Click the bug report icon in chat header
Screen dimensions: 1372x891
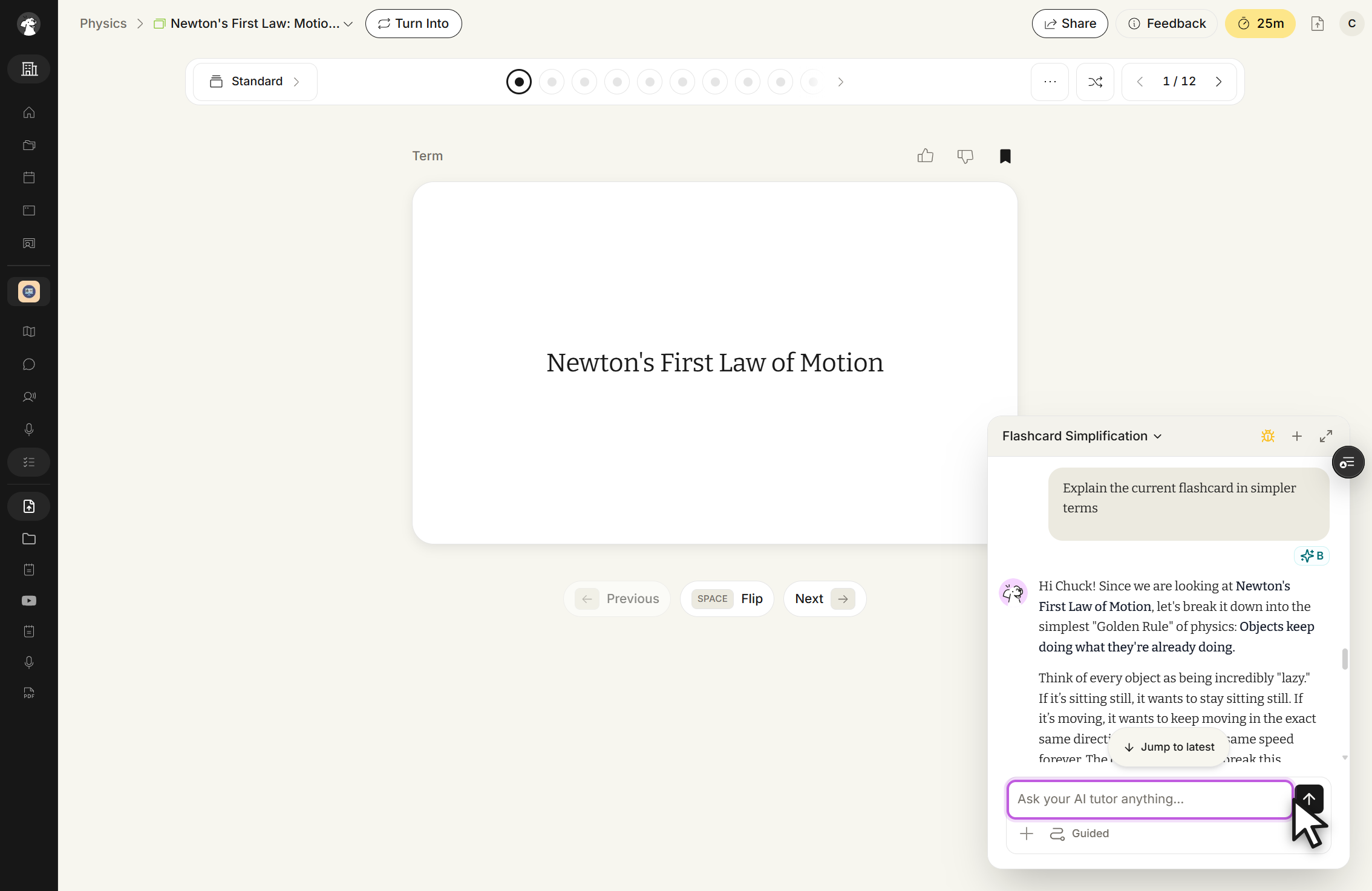click(1268, 436)
